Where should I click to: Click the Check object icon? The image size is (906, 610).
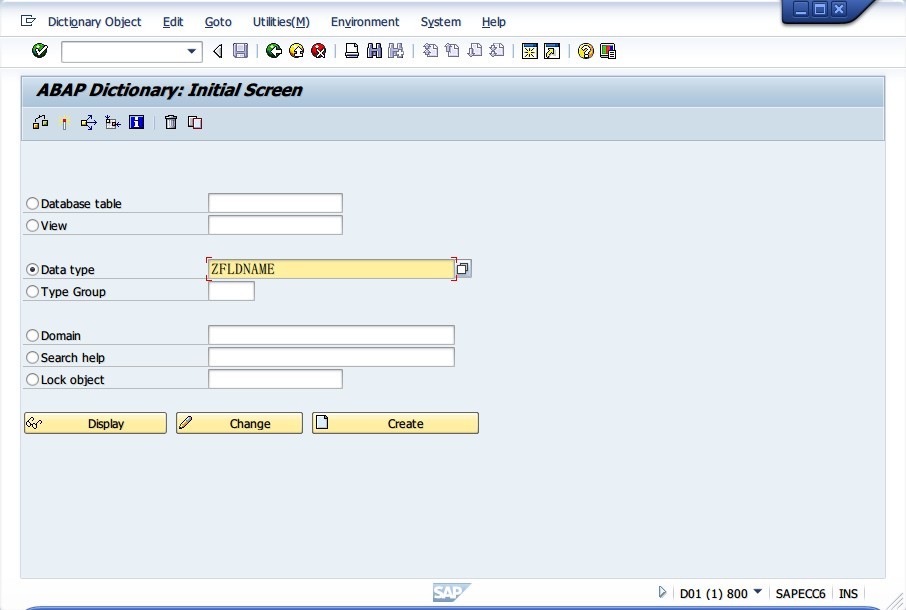pyautogui.click(x=40, y=122)
